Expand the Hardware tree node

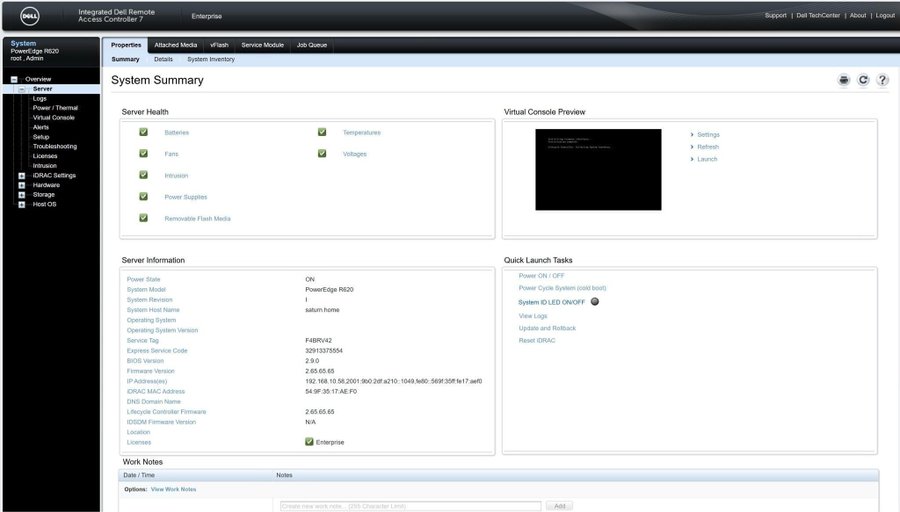pyautogui.click(x=22, y=185)
